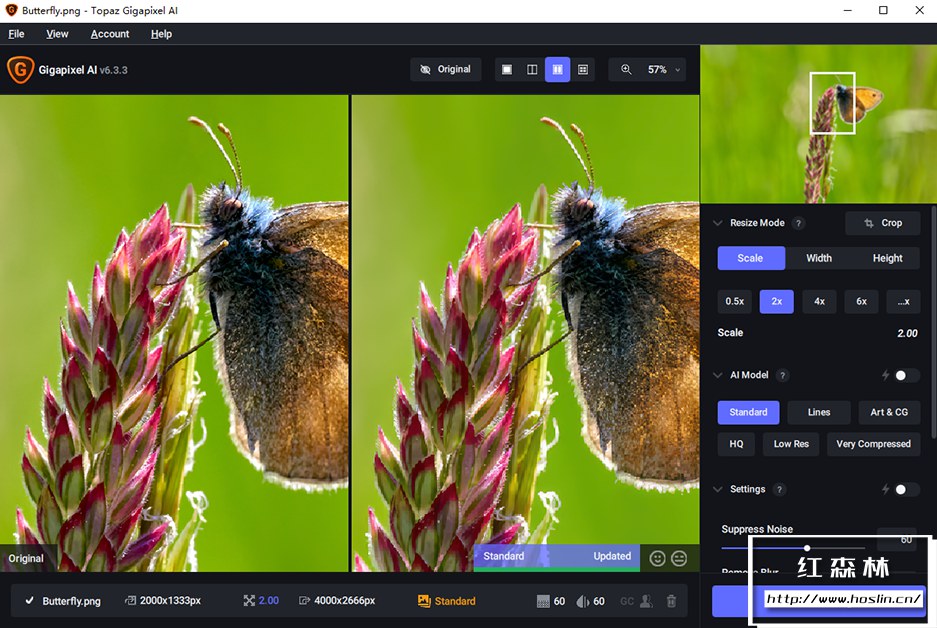This screenshot has width=937, height=628.
Task: Choose 2x scale factor
Action: click(777, 302)
